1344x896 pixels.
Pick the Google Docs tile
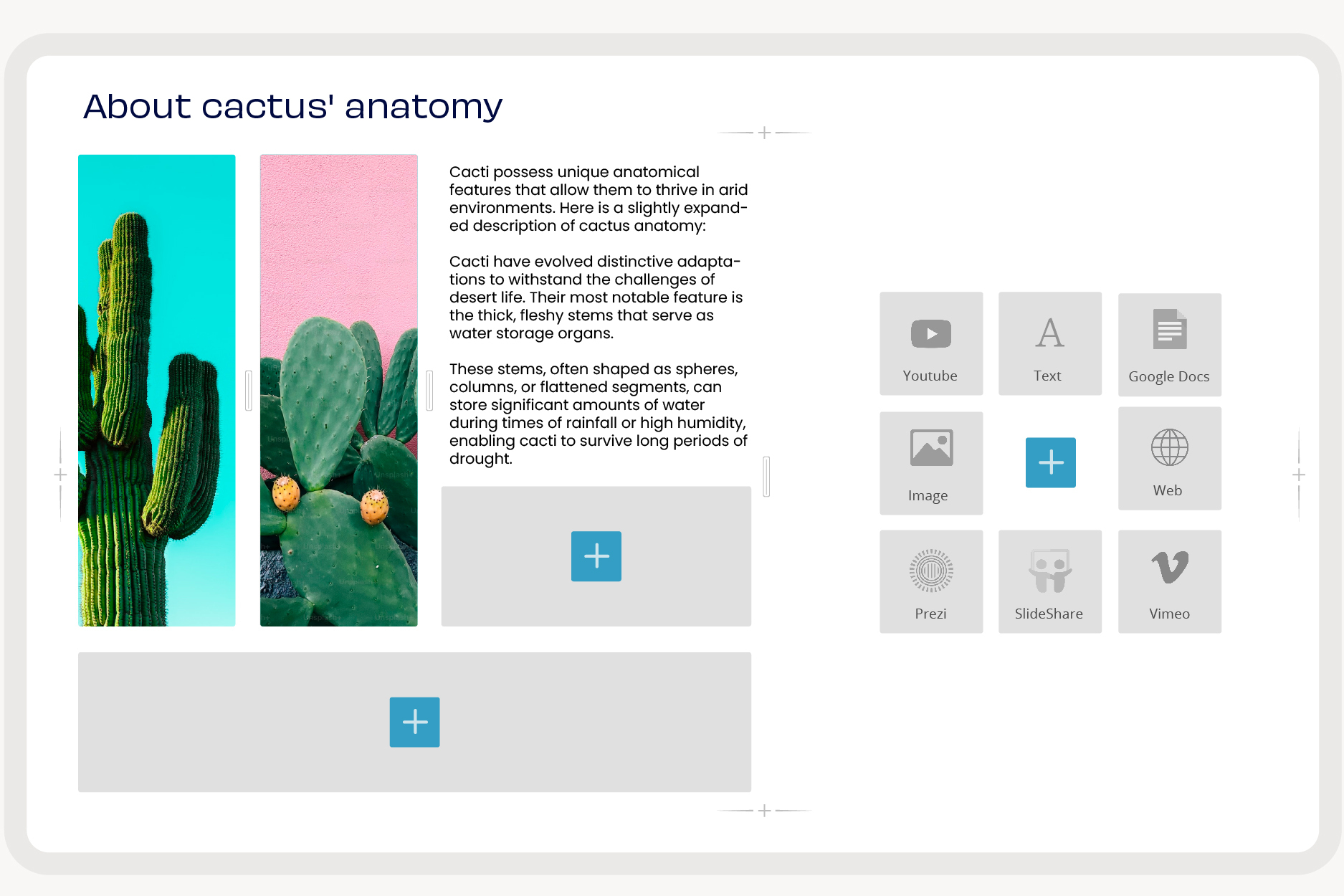(1169, 345)
